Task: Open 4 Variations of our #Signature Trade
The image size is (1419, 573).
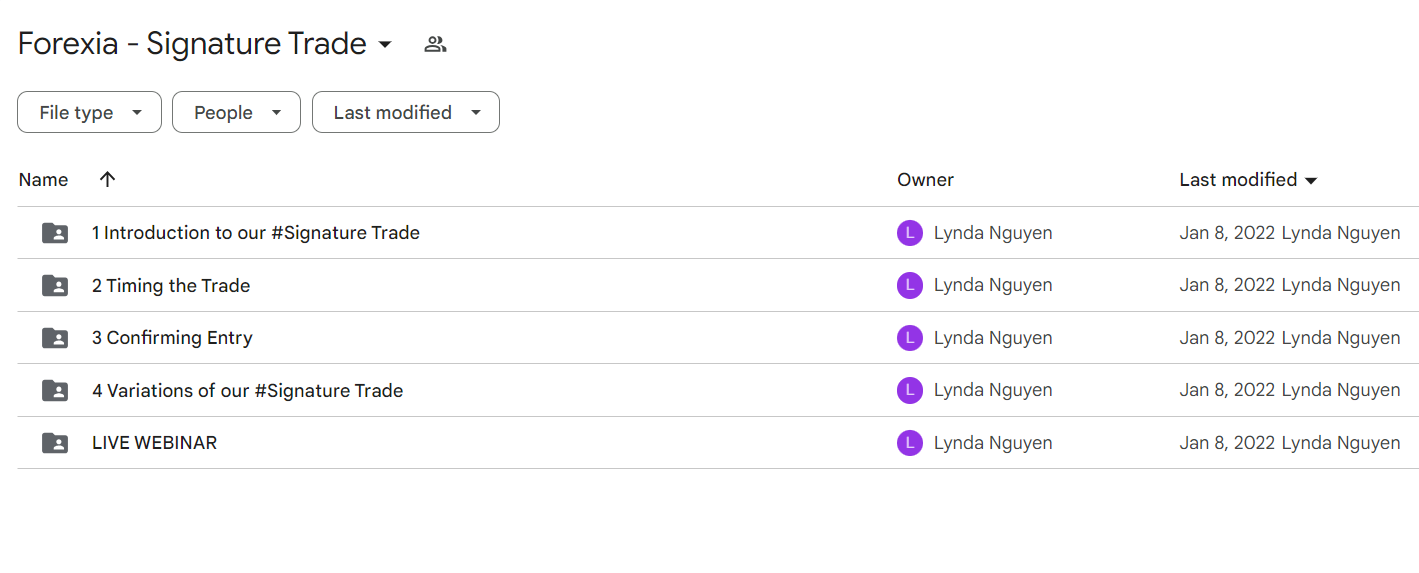Action: pyautogui.click(x=247, y=390)
